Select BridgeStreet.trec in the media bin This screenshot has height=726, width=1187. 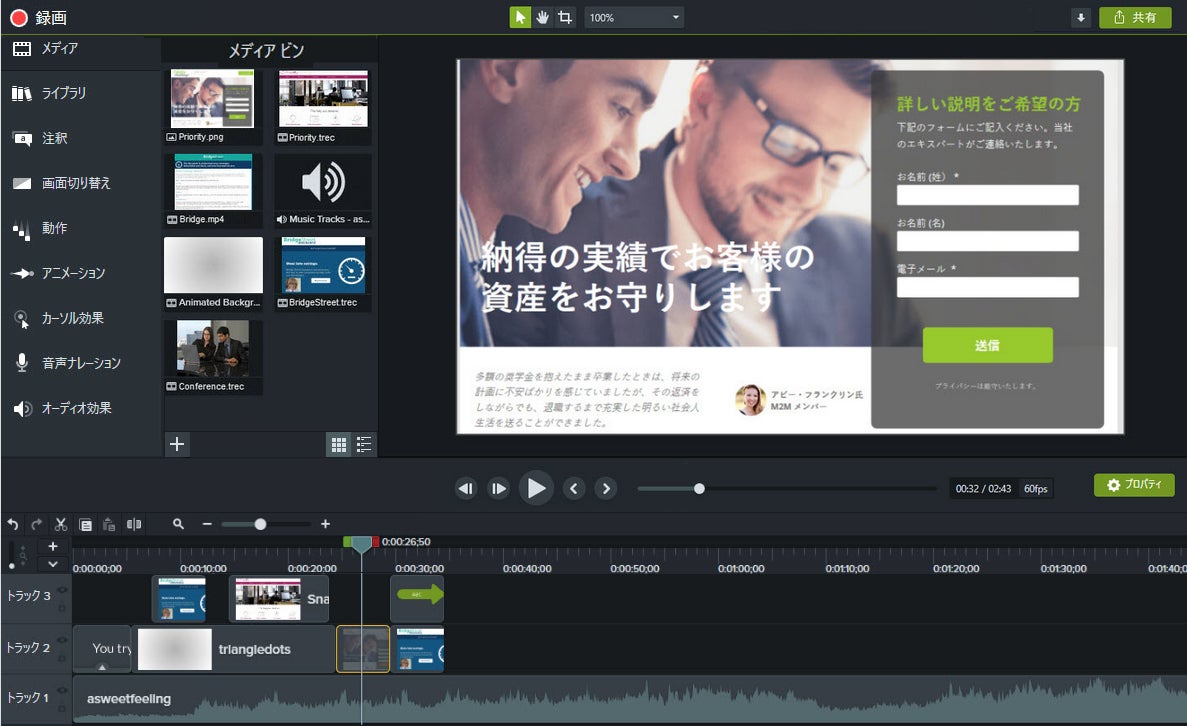[x=323, y=273]
